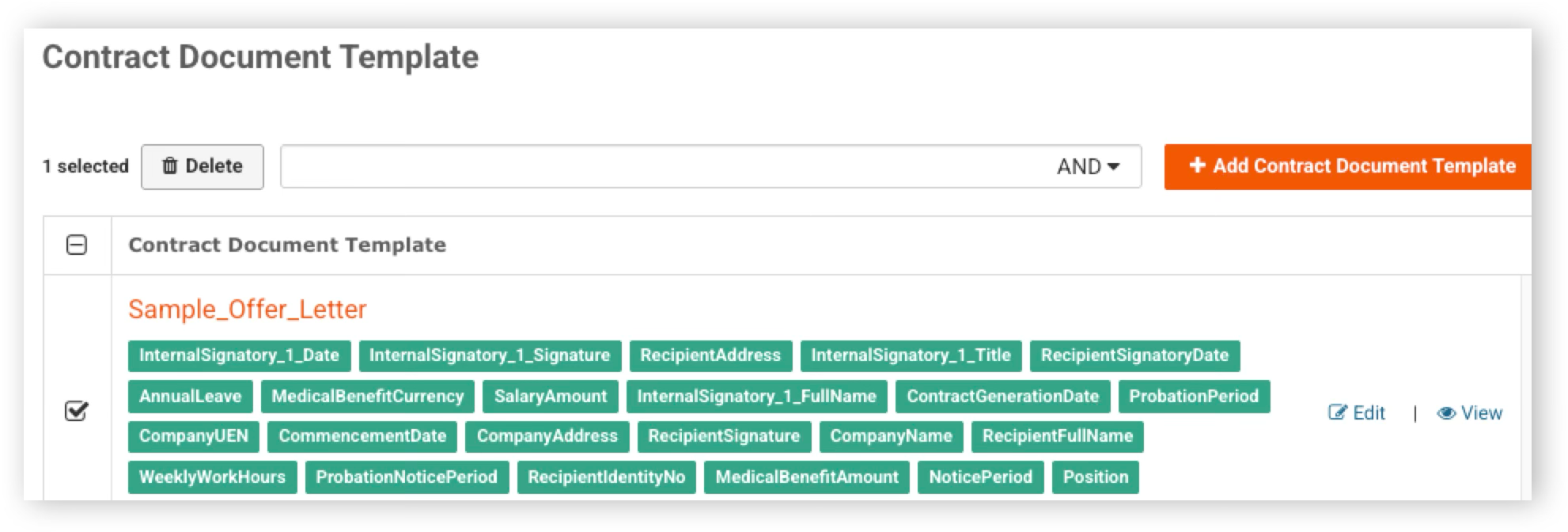Select the RecipientAddress tag
This screenshot has height=532, width=1568.
tap(710, 355)
